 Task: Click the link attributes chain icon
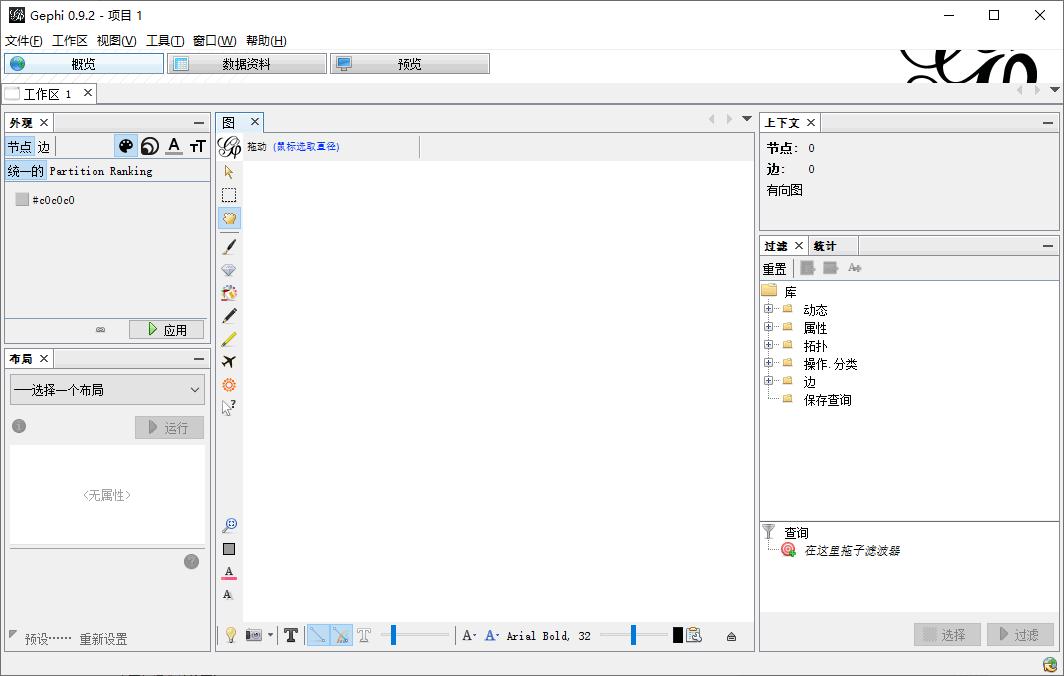pyautogui.click(x=100, y=330)
